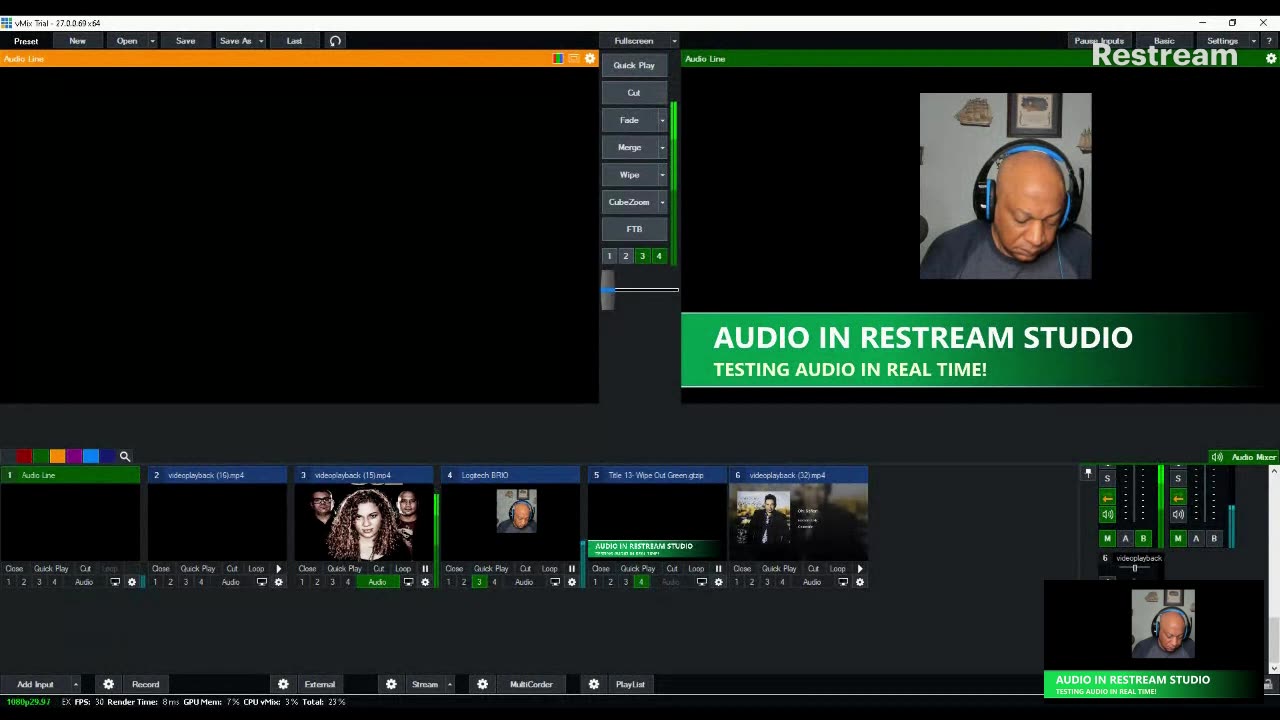Open settings gear for videoplayback (32).mp4

[859, 582]
